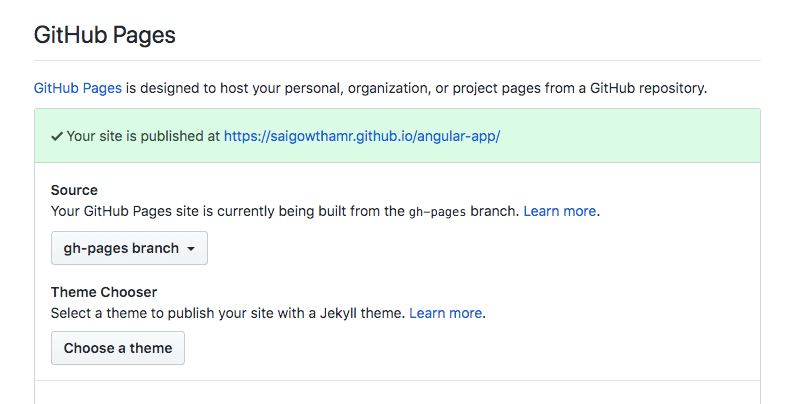Click the Theme Chooser label
The height and width of the screenshot is (404, 805).
[104, 292]
